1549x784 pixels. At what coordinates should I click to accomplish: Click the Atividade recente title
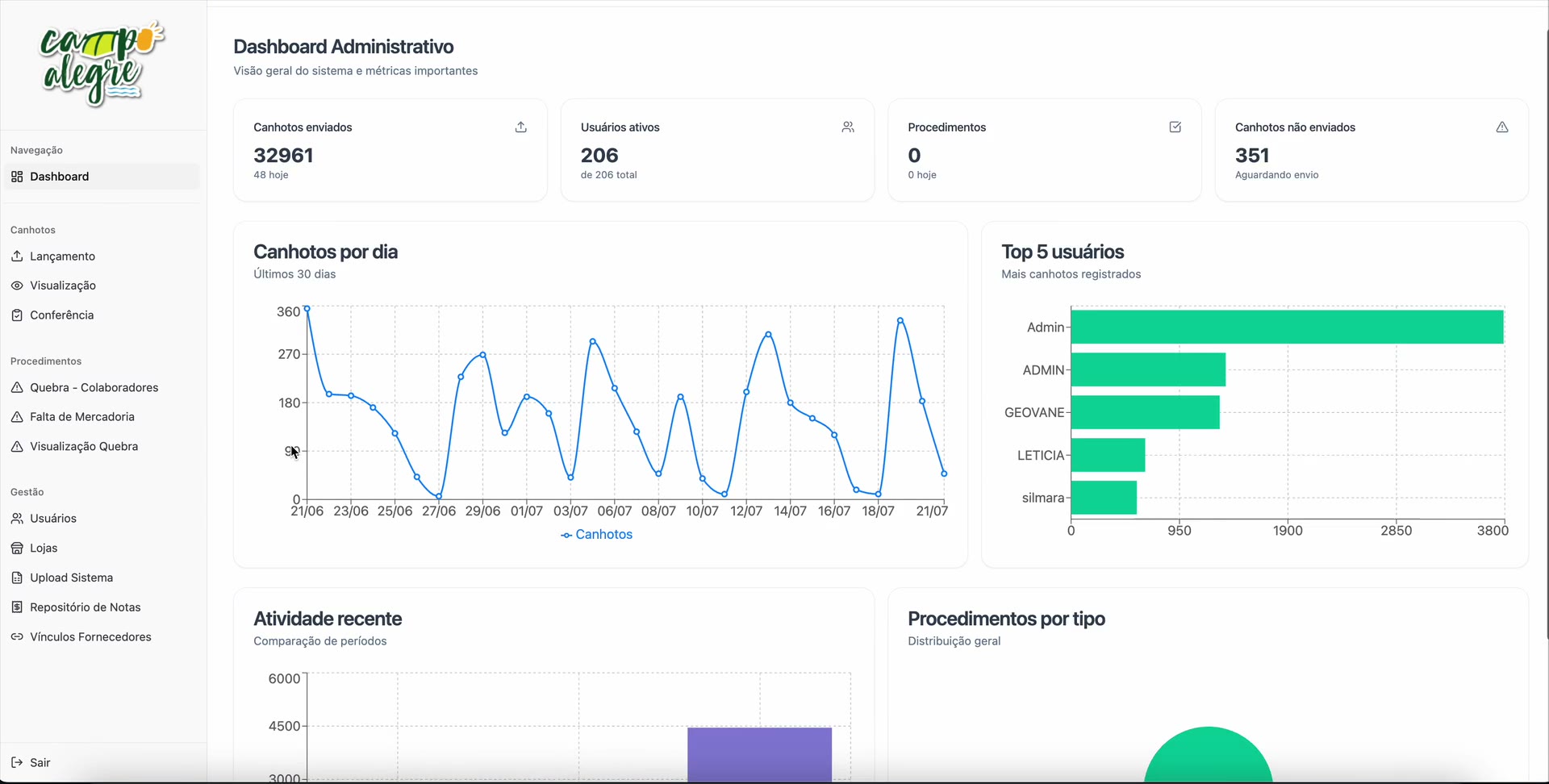pyautogui.click(x=328, y=619)
